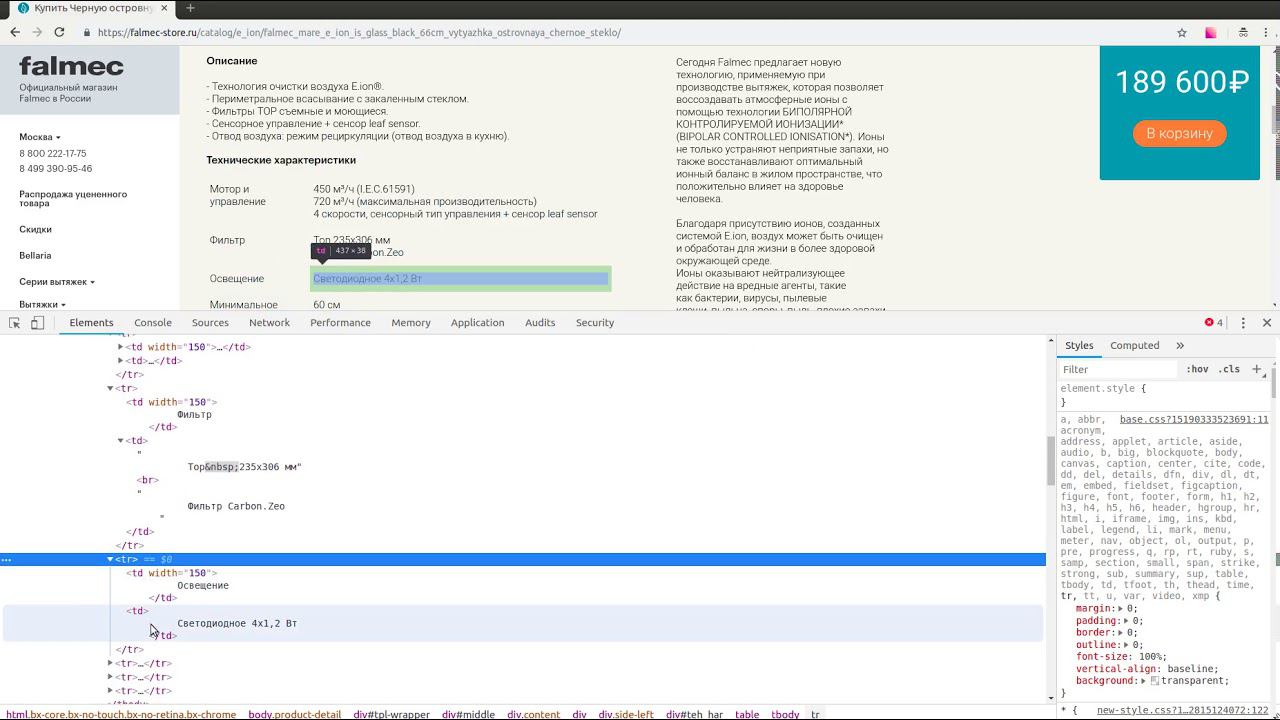Open the Memory tab
This screenshot has height=720, width=1280.
coord(411,323)
